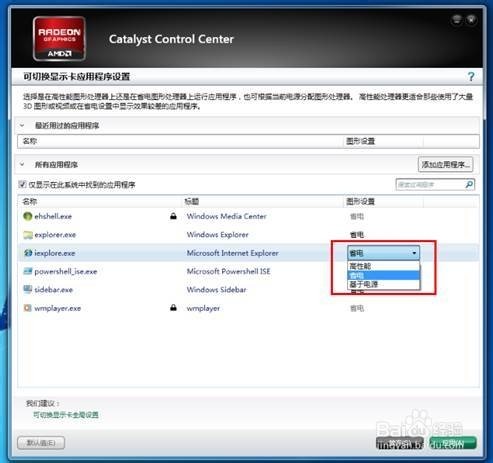The image size is (493, 463).
Task: Open the switchable graphics global settings link
Action: coord(66,415)
